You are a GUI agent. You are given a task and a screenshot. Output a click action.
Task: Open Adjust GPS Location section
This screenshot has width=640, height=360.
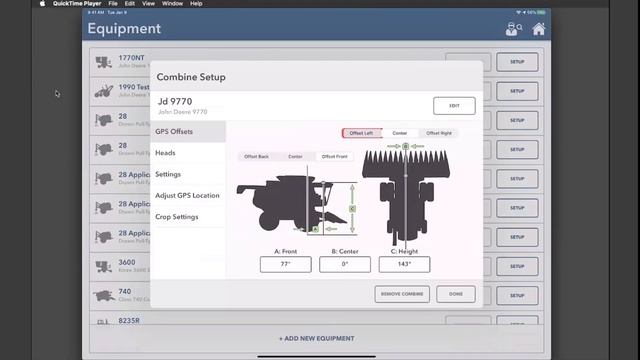(188, 196)
